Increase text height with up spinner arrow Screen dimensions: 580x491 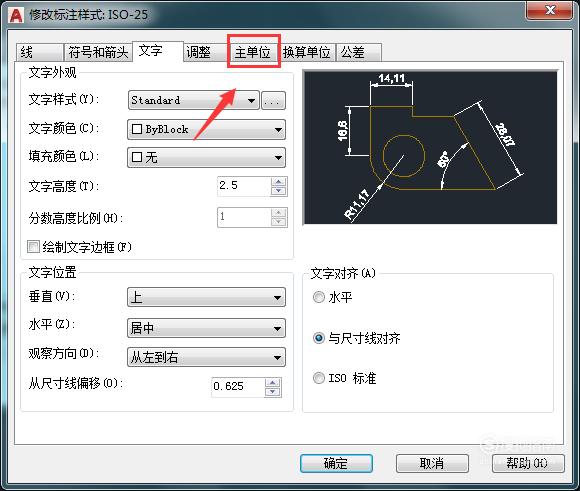point(279,182)
